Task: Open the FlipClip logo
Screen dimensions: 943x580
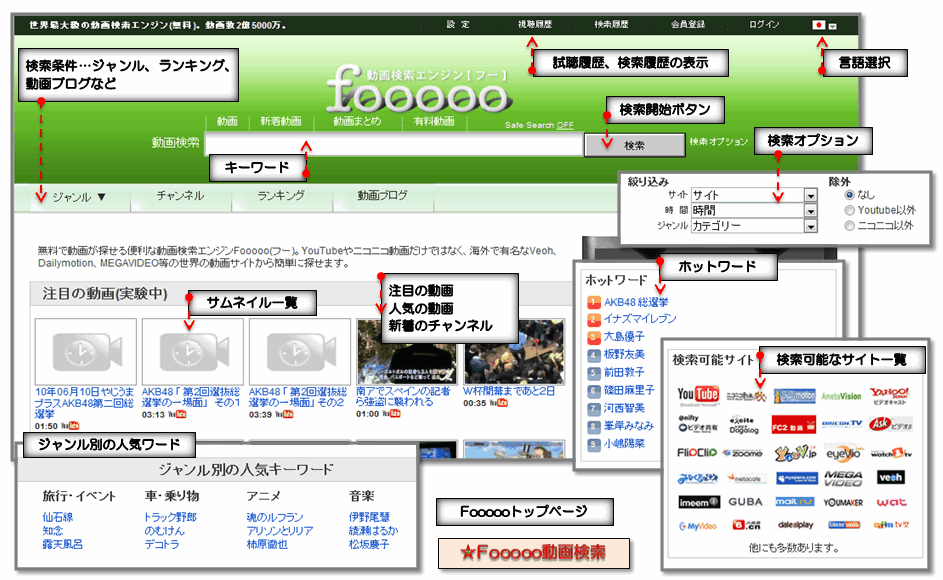Action: (x=697, y=452)
